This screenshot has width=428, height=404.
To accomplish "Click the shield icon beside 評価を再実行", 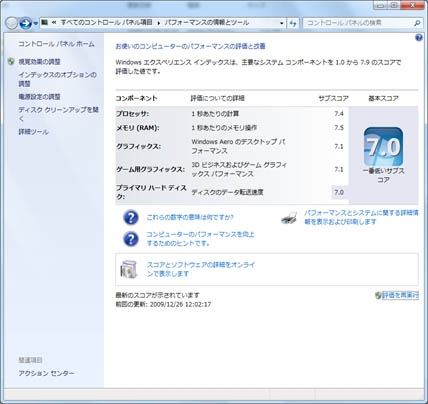I will [378, 295].
